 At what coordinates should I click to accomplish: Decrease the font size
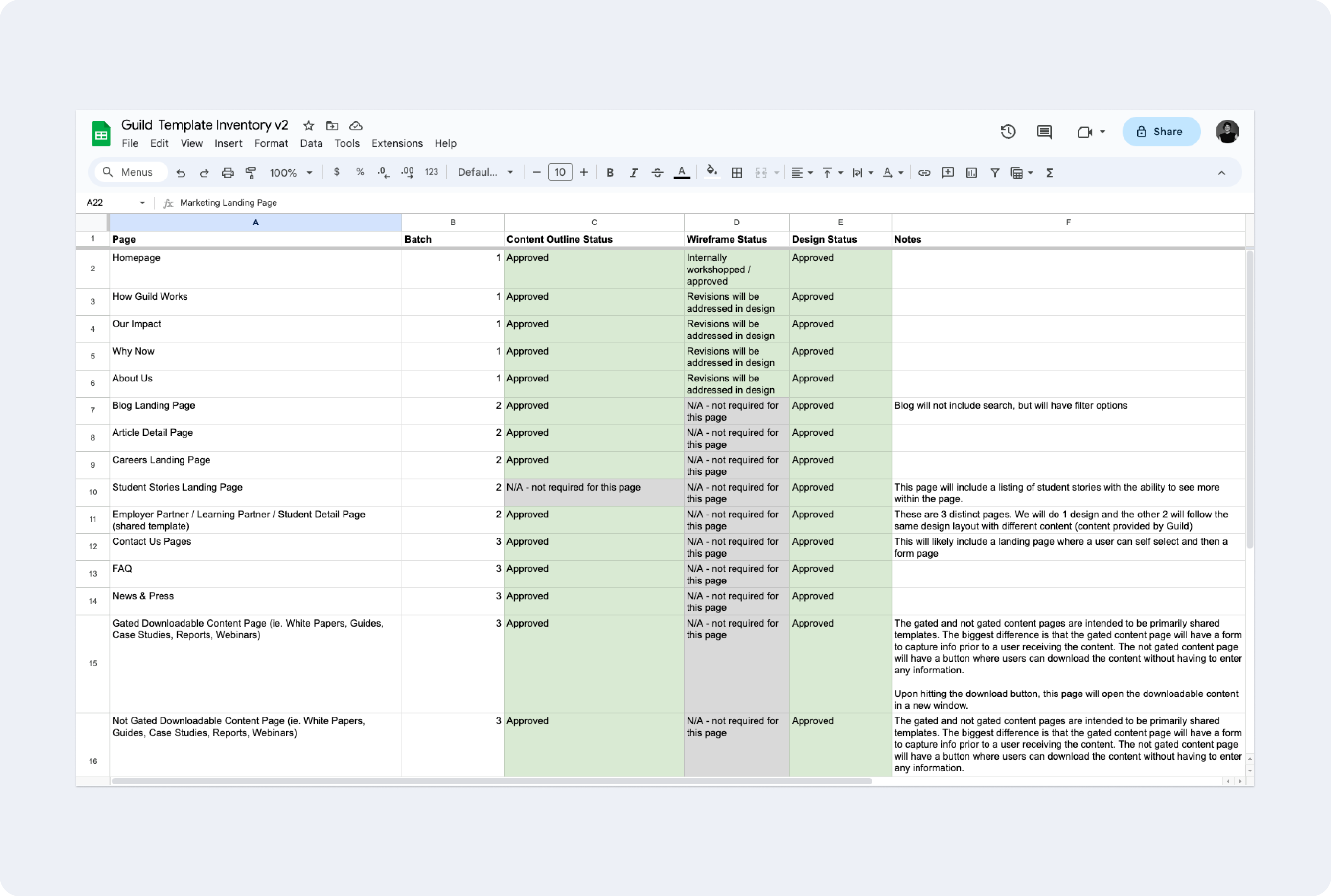click(536, 172)
